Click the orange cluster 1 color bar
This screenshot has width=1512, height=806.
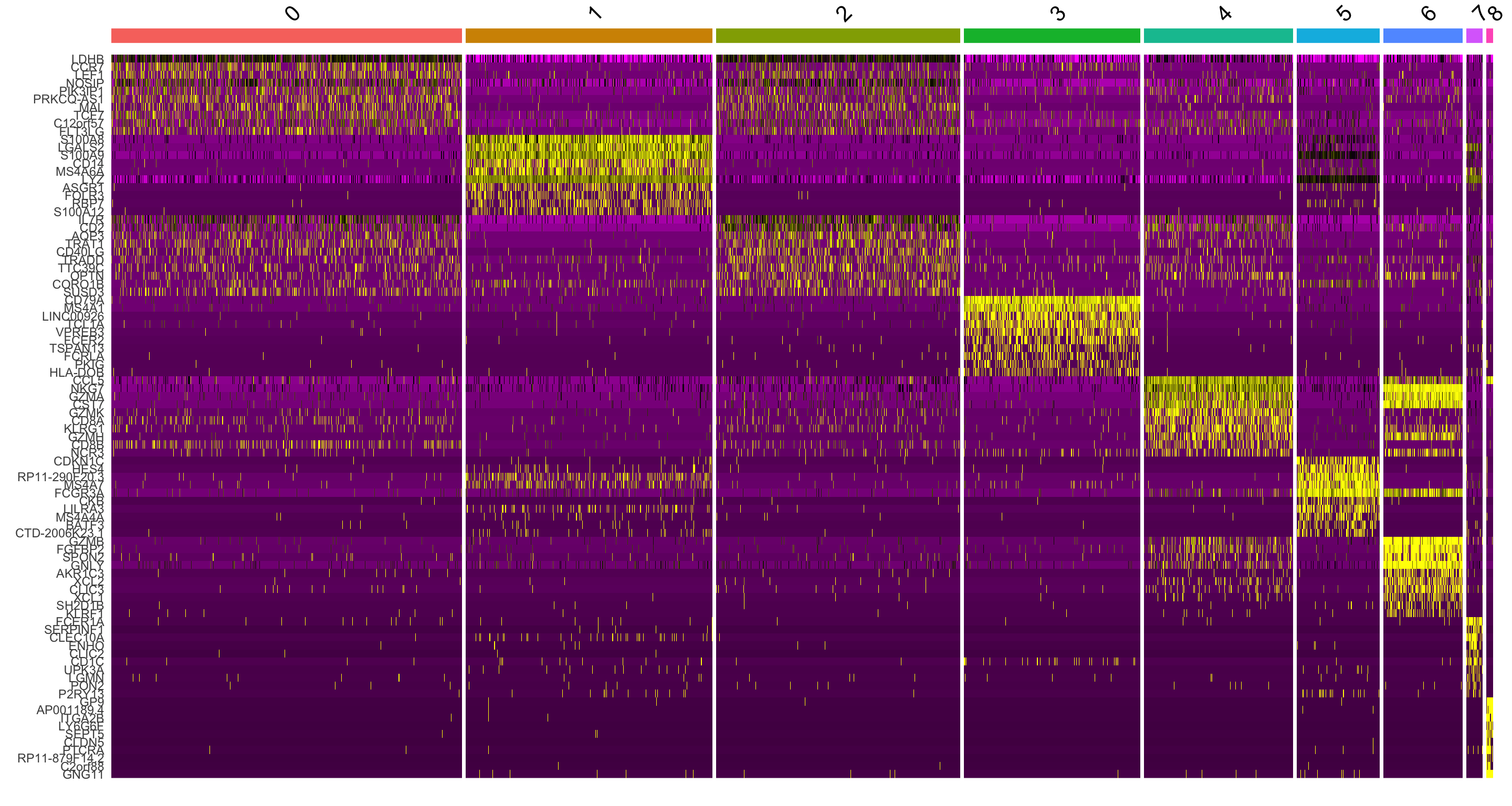589,36
